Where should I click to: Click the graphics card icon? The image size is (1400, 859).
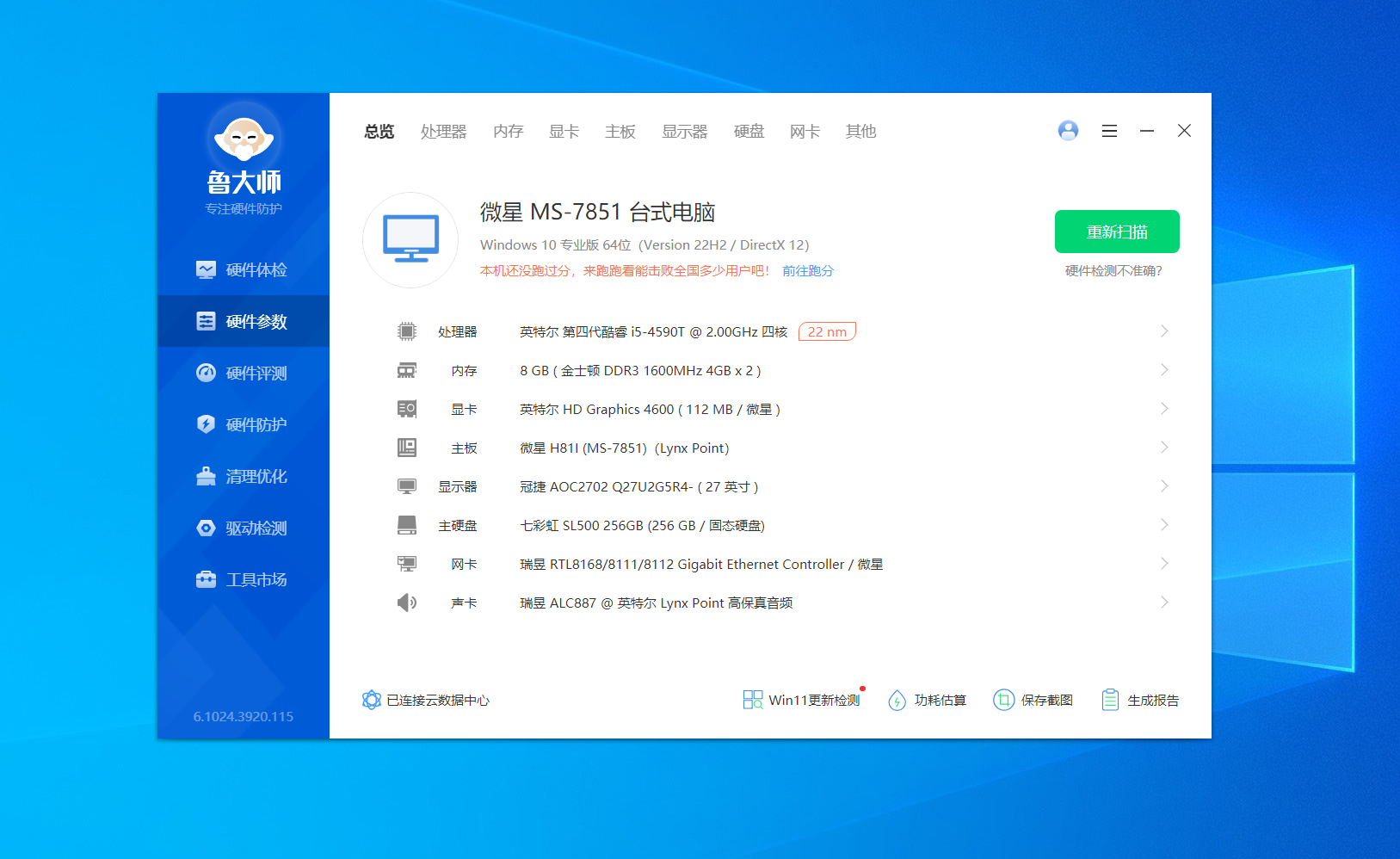407,409
